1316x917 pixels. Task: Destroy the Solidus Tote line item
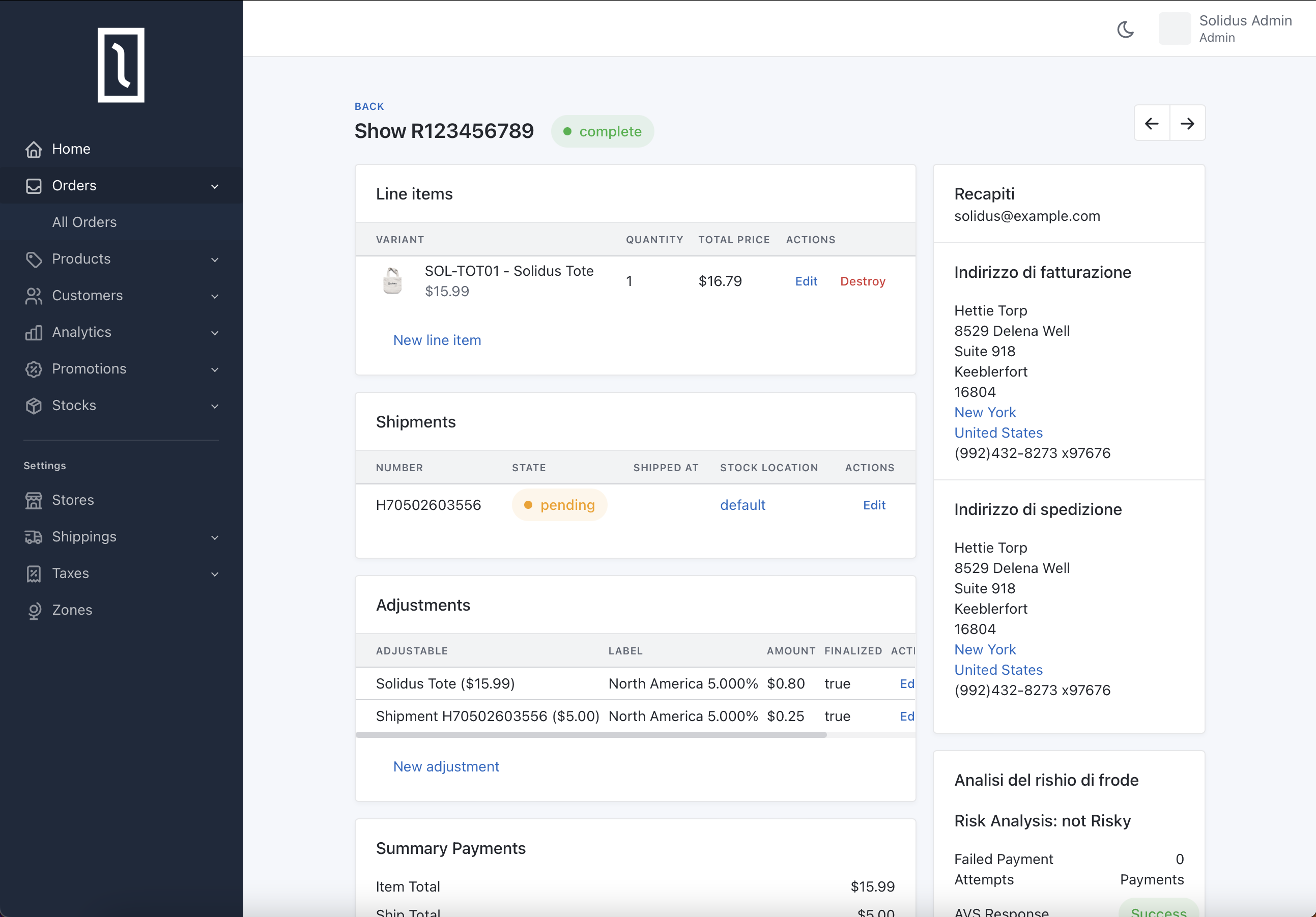pos(862,281)
